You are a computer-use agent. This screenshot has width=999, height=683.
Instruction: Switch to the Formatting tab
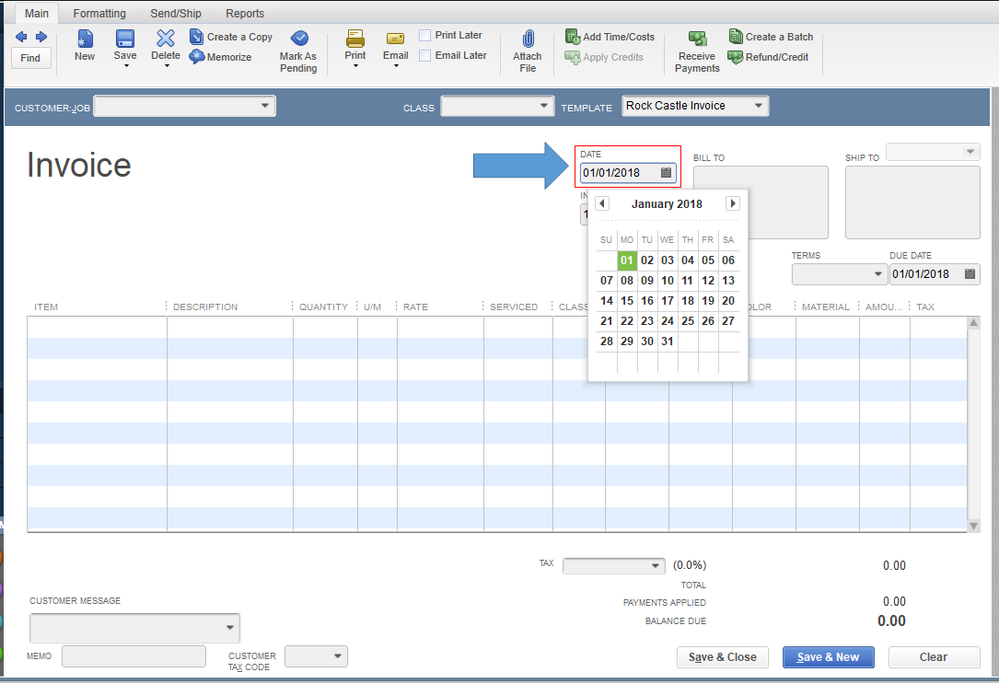click(x=99, y=13)
